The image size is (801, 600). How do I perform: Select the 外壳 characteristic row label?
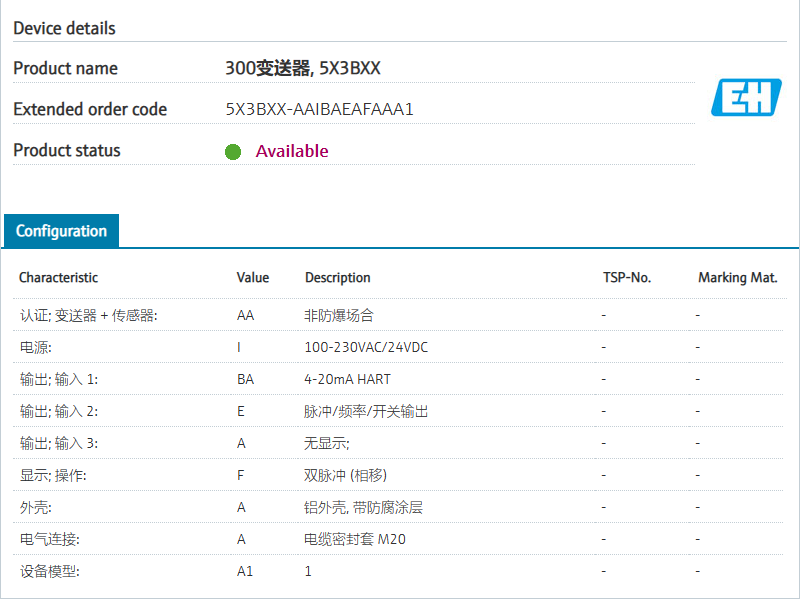point(34,507)
